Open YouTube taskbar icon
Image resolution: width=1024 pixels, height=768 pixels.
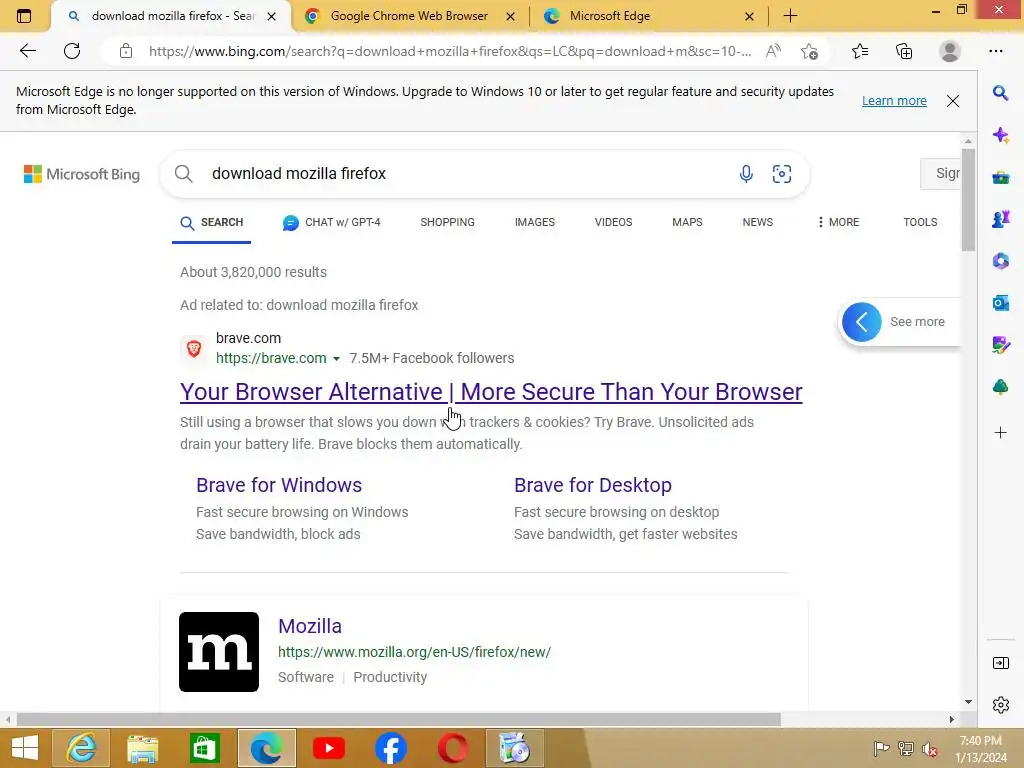coord(328,748)
